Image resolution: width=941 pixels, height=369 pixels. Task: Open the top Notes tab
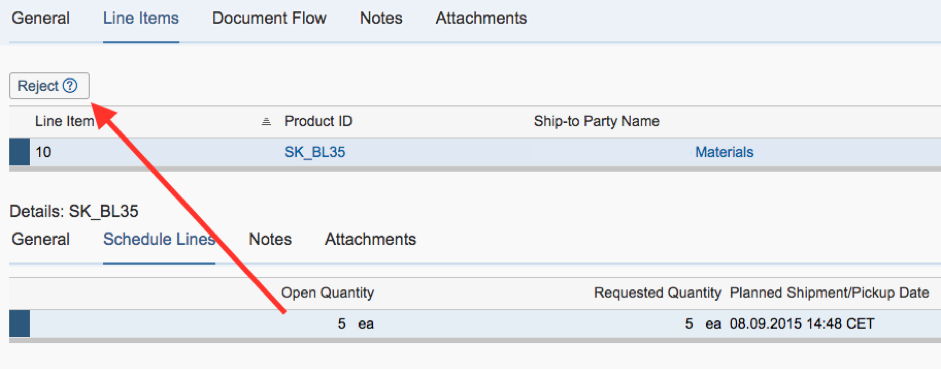381,18
